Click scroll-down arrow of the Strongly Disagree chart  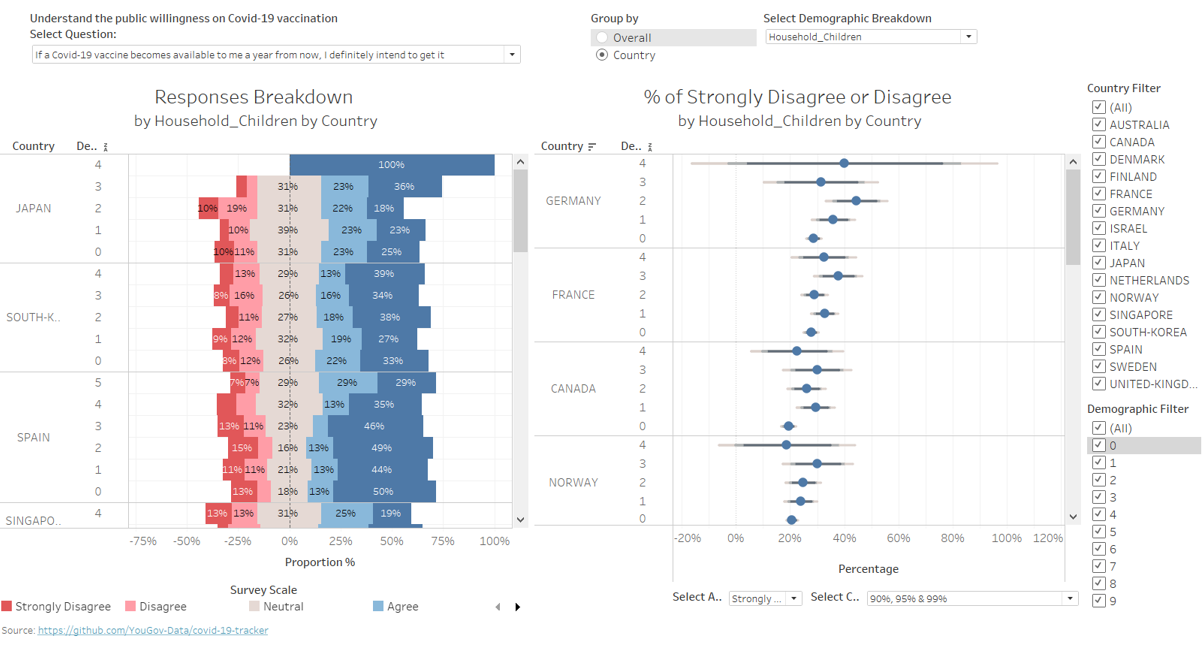coord(1073,517)
